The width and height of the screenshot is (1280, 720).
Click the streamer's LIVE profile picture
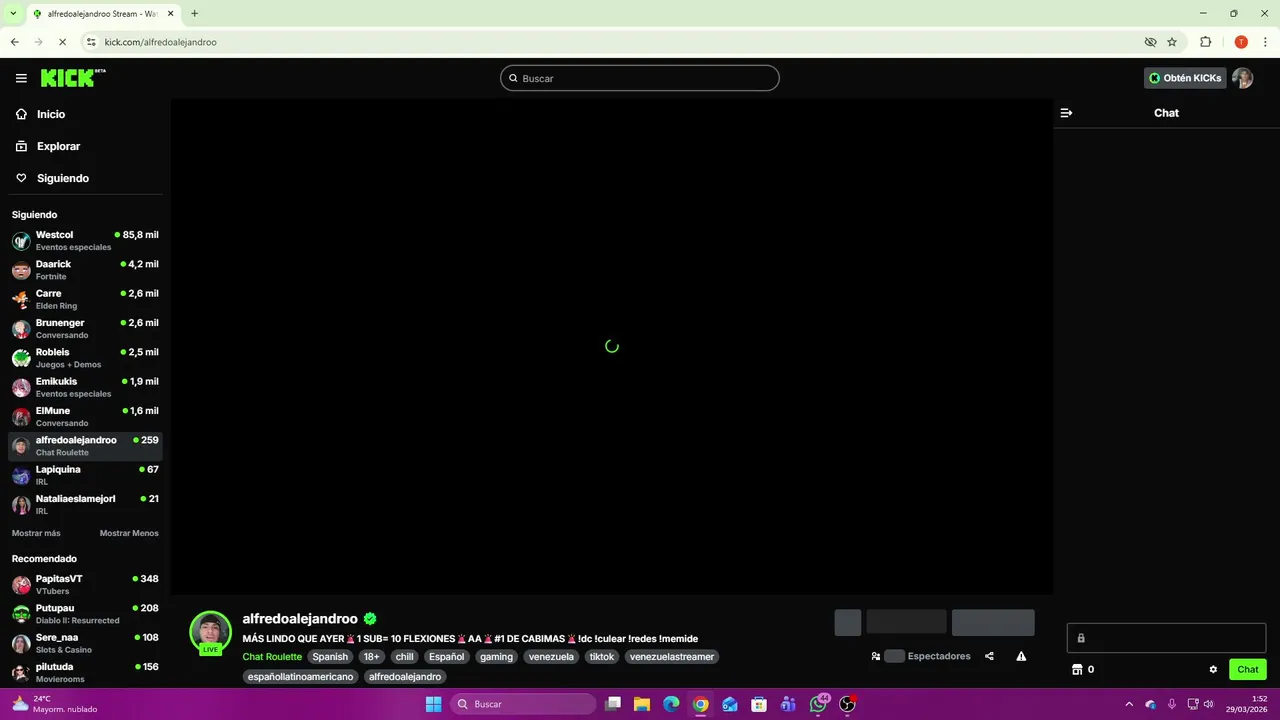pos(210,633)
